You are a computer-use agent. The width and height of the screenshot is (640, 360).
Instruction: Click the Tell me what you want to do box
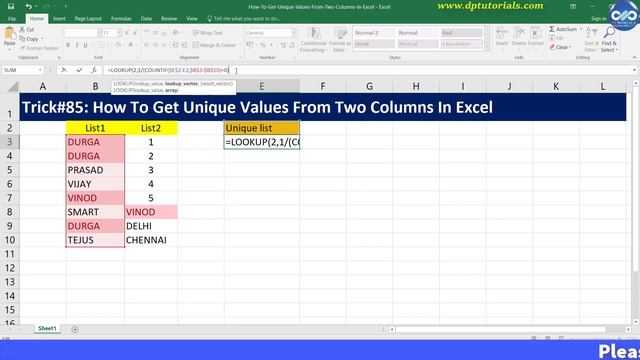tap(244, 18)
